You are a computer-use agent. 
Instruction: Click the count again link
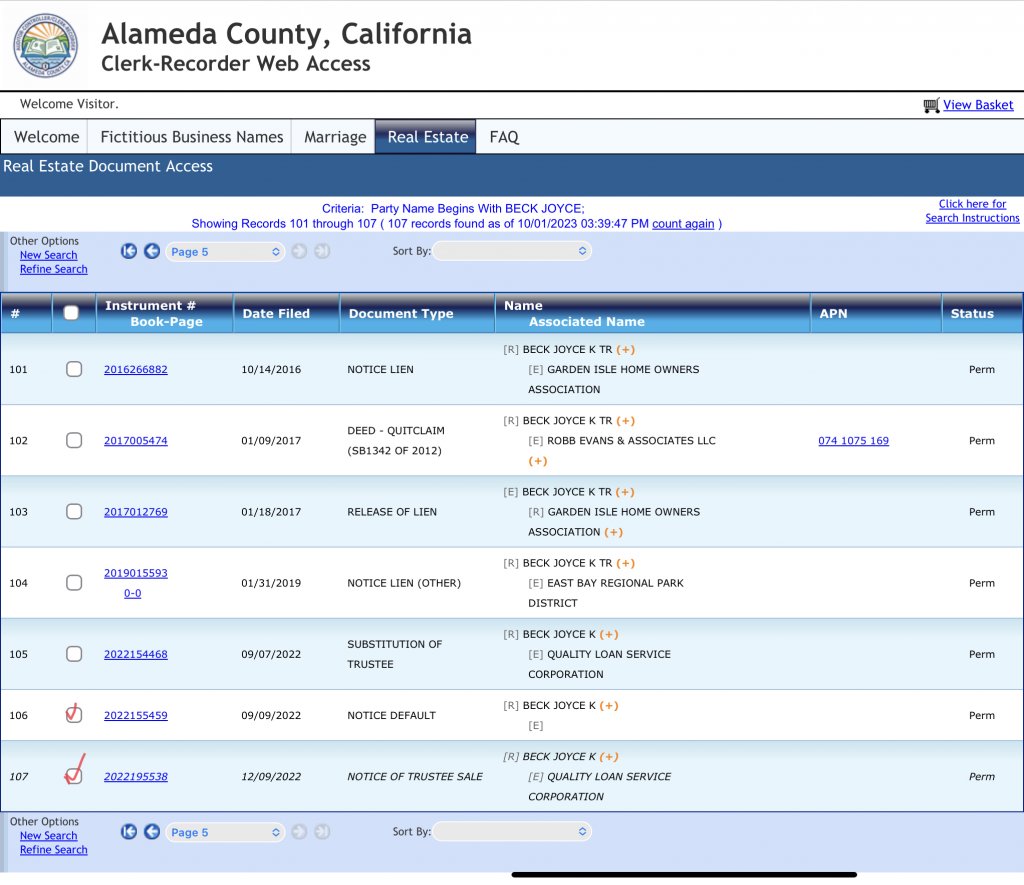(x=683, y=224)
